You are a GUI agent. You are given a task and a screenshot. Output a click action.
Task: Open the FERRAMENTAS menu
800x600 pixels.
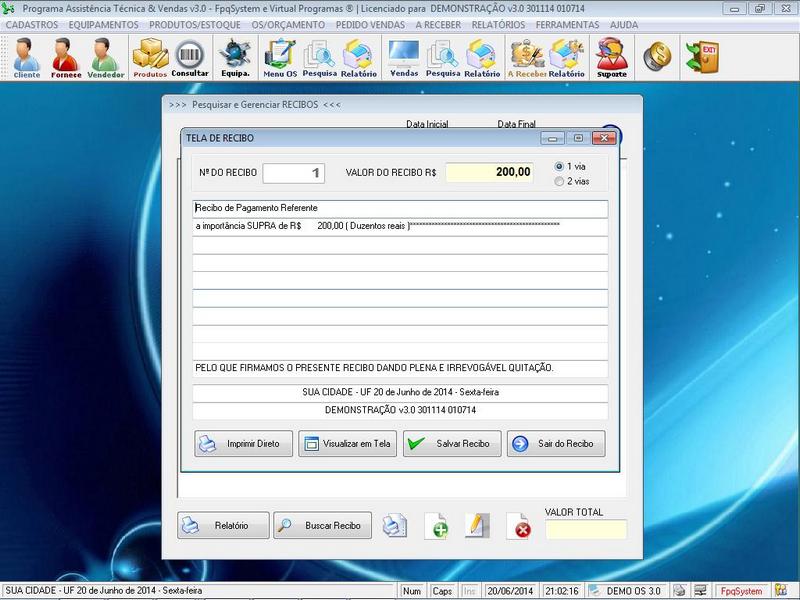coord(567,25)
